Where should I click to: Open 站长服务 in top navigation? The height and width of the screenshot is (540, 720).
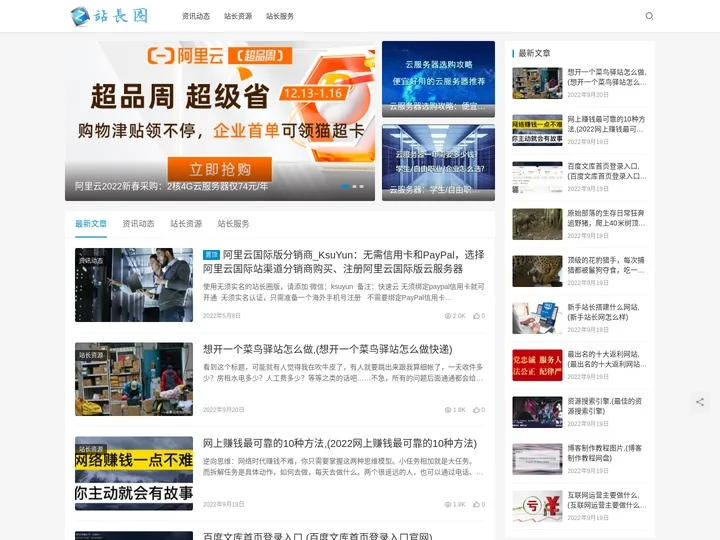click(x=280, y=16)
